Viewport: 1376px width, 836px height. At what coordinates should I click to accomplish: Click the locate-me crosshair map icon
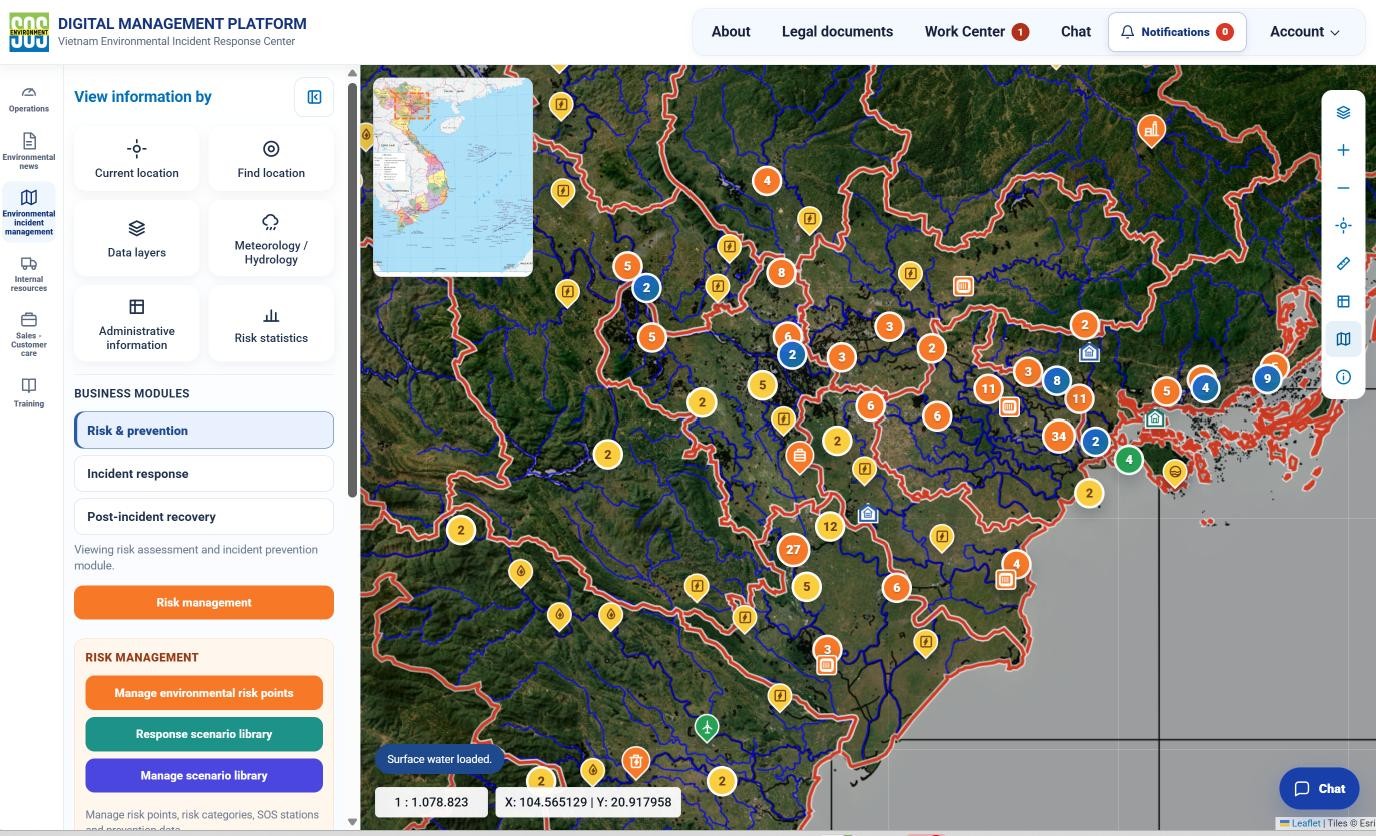(x=1343, y=226)
